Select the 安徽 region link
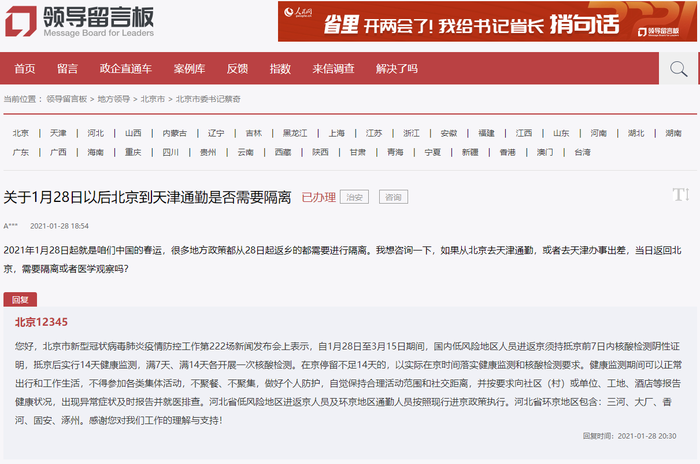Viewport: 700px width, 464px height. pos(449,133)
